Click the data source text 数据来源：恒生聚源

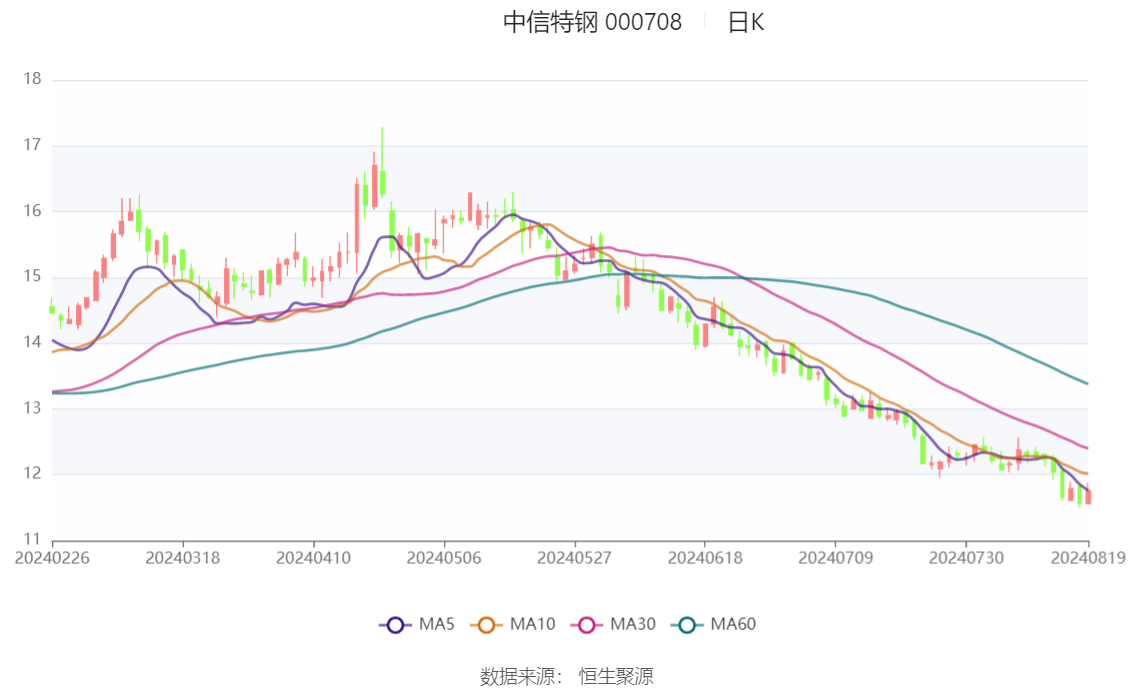pos(566,677)
